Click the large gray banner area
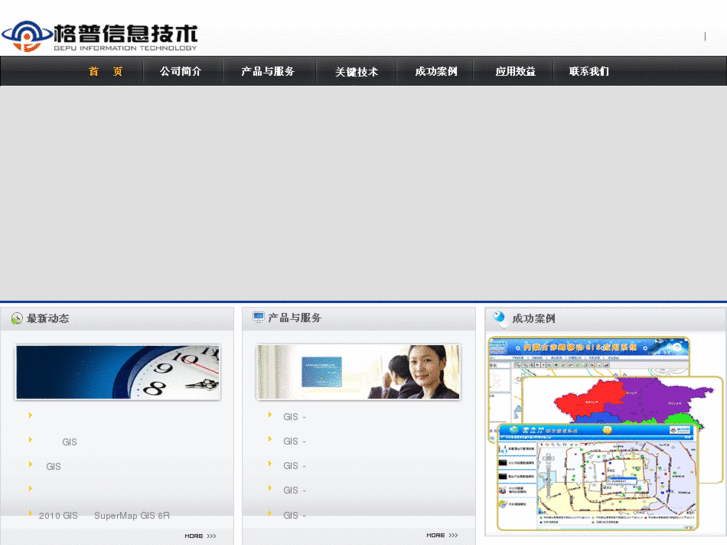Screen dimensions: 727x545 [364, 193]
